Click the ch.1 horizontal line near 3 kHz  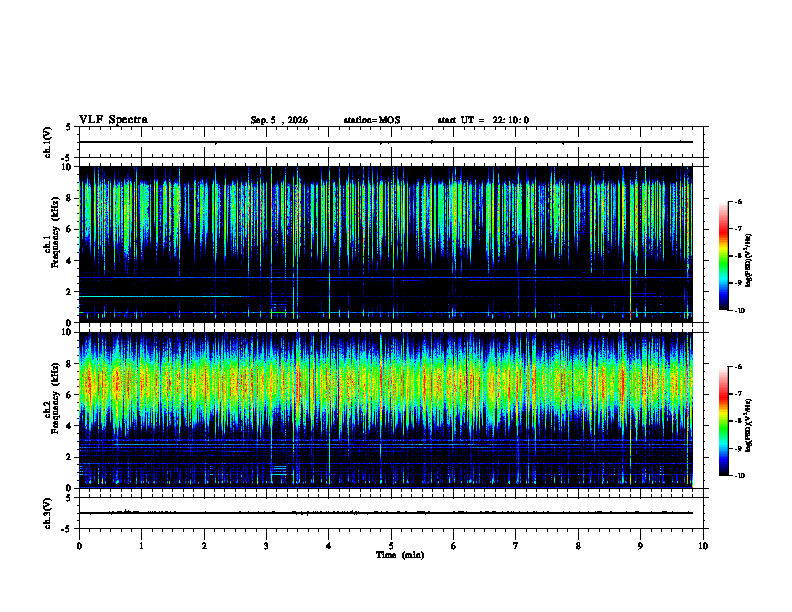tap(385, 277)
